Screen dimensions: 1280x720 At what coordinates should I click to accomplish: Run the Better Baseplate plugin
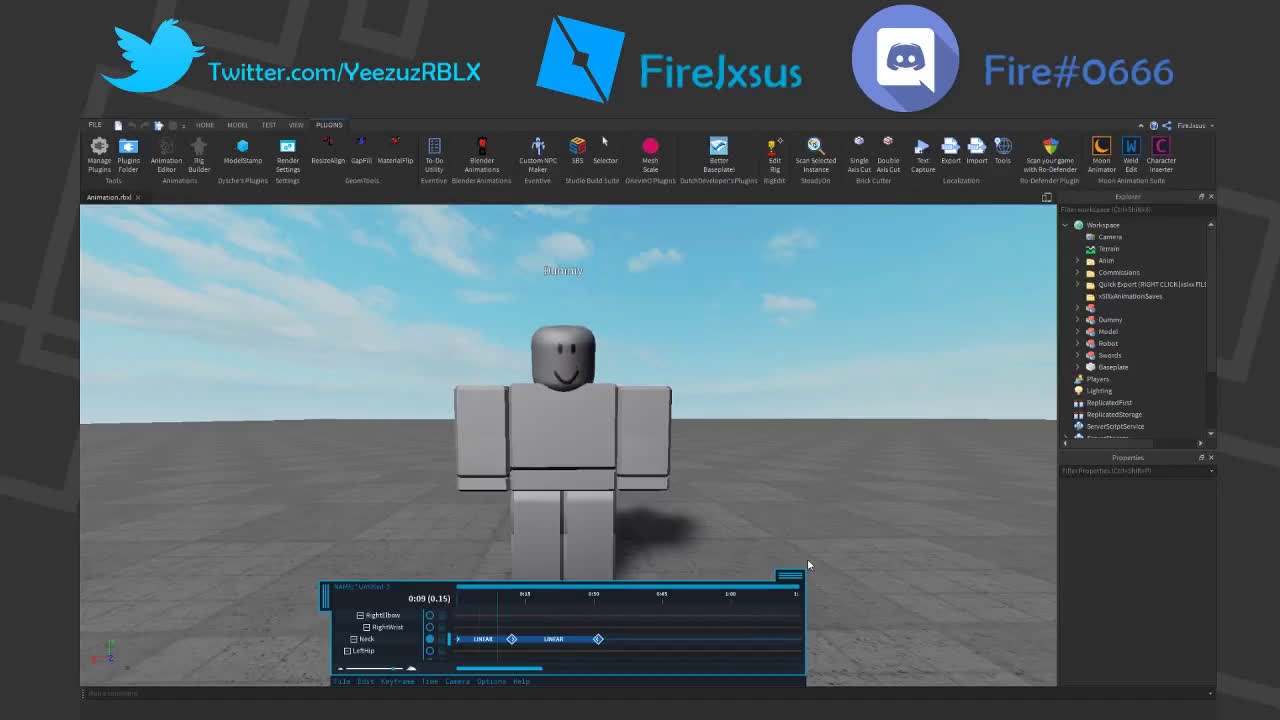point(719,155)
